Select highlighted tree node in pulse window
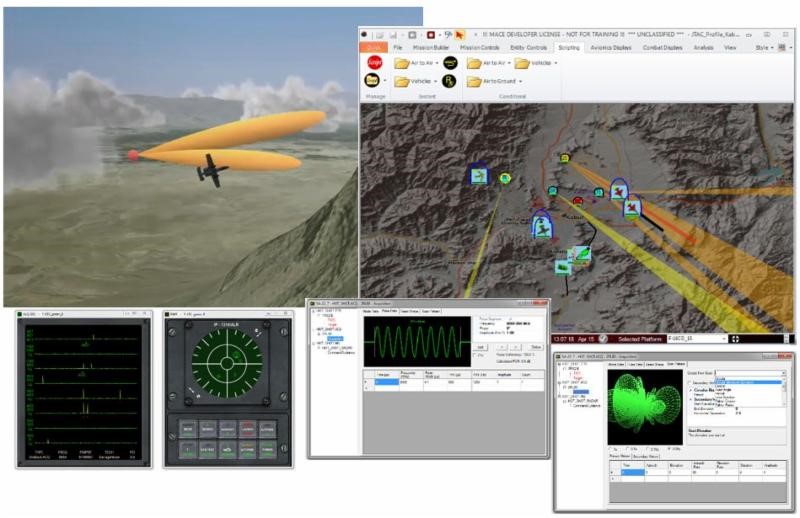The height and width of the screenshot is (518, 800). (x=335, y=338)
